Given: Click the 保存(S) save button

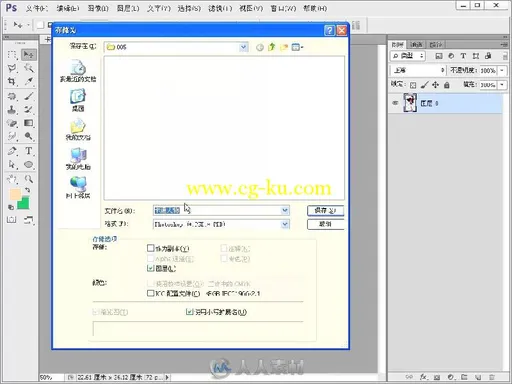Looking at the screenshot, I should [325, 211].
